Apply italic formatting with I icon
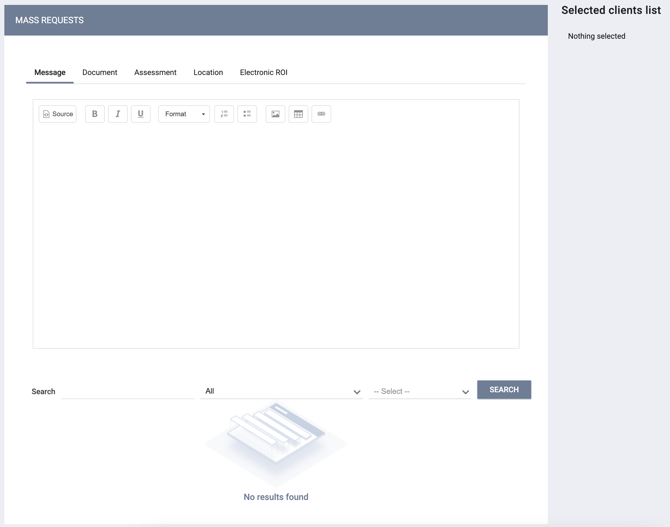Viewport: 670px width, 527px height. point(118,114)
